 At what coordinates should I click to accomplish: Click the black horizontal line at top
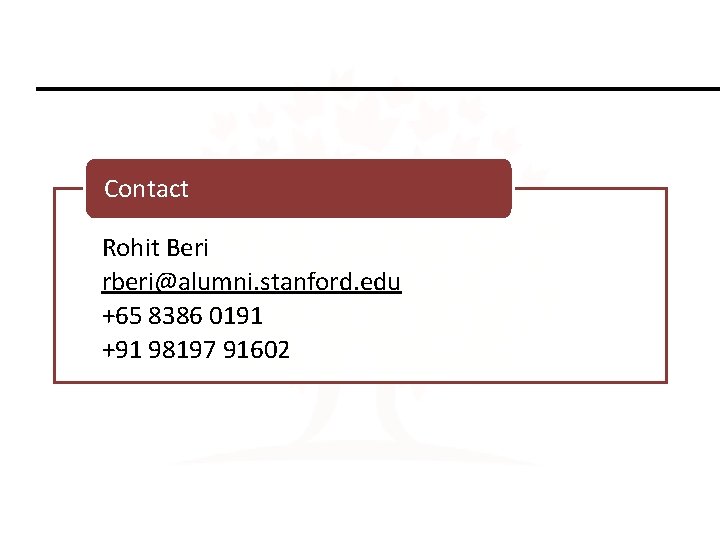click(377, 89)
